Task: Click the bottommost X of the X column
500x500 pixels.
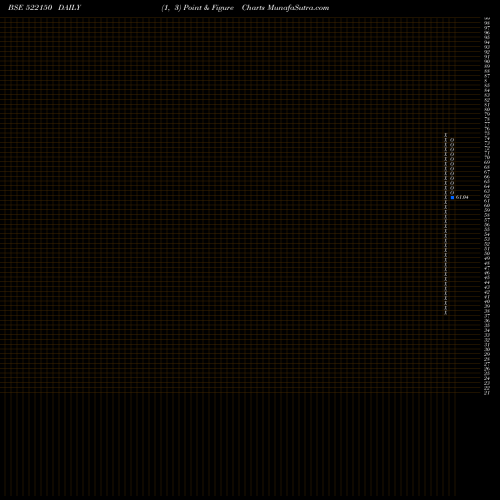Action: (x=446, y=313)
